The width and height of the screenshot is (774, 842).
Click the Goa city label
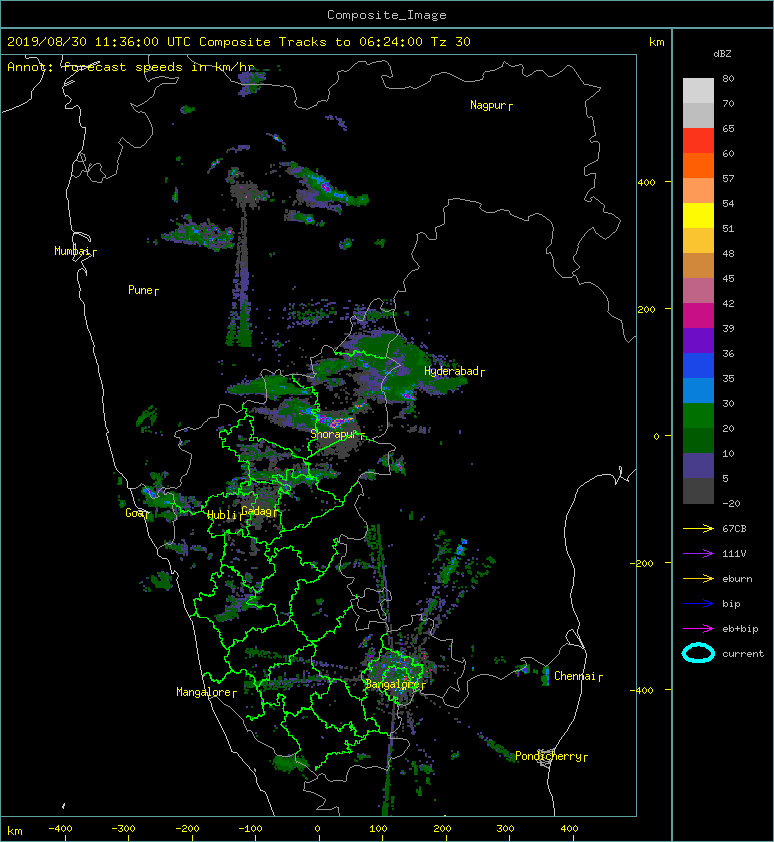pyautogui.click(x=137, y=513)
